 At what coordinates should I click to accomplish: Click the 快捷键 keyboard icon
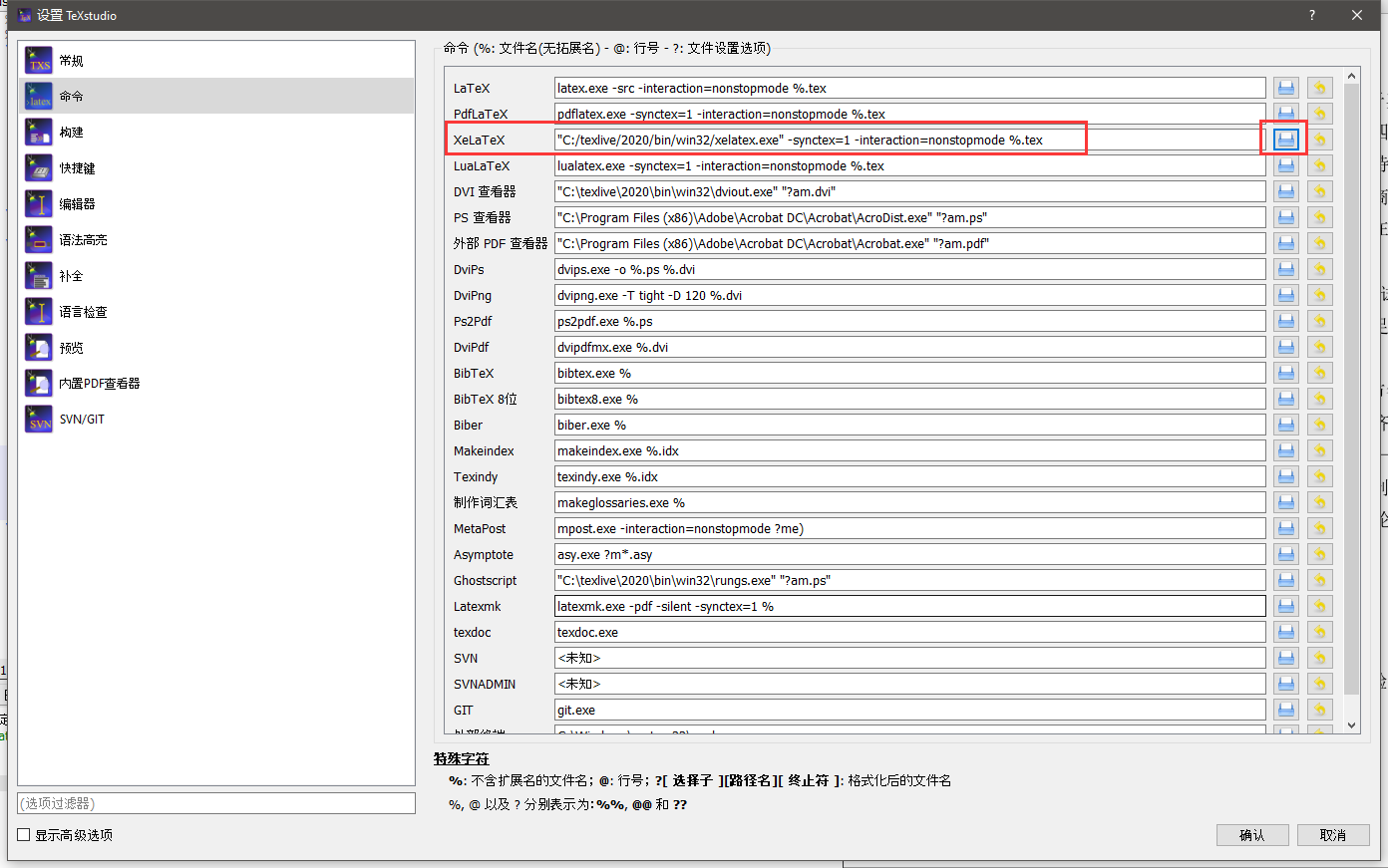[38, 167]
